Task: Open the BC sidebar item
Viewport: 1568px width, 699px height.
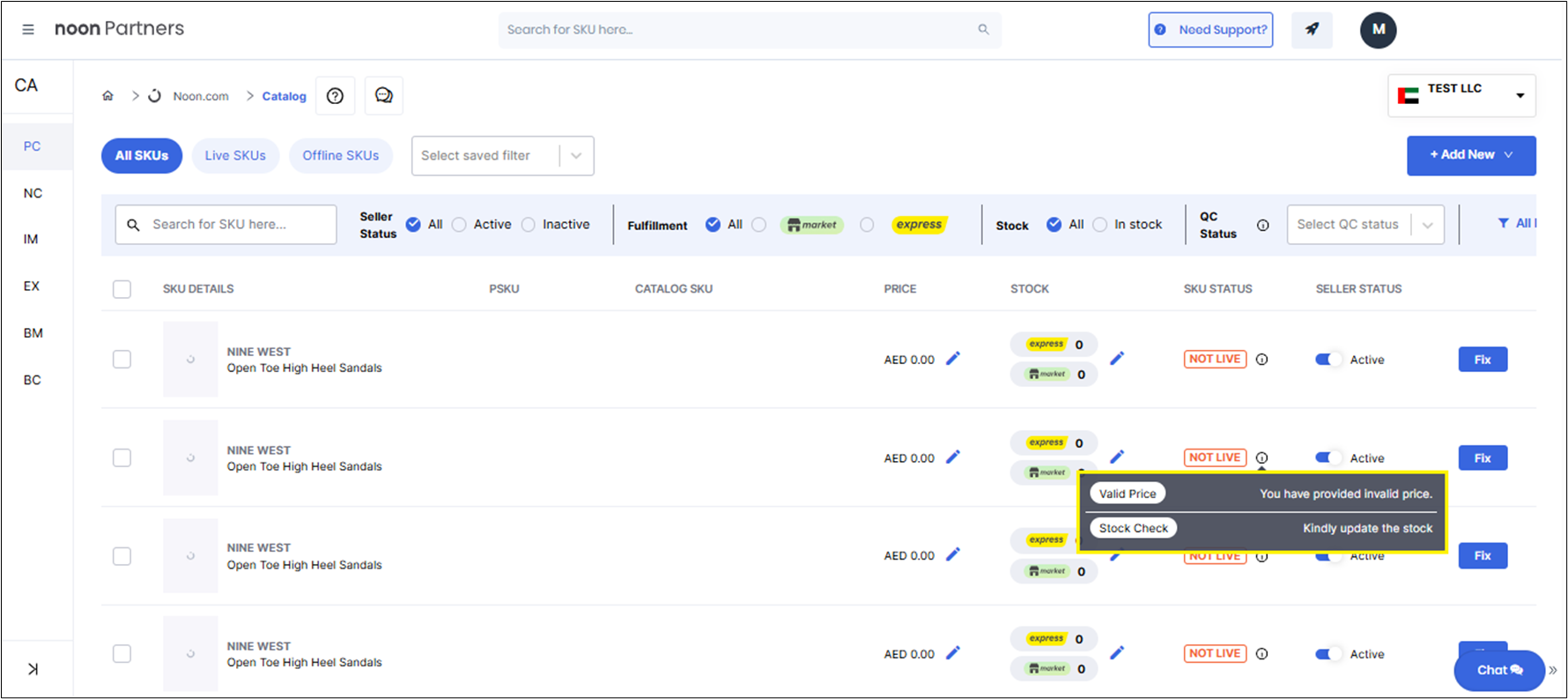Action: click(x=33, y=380)
